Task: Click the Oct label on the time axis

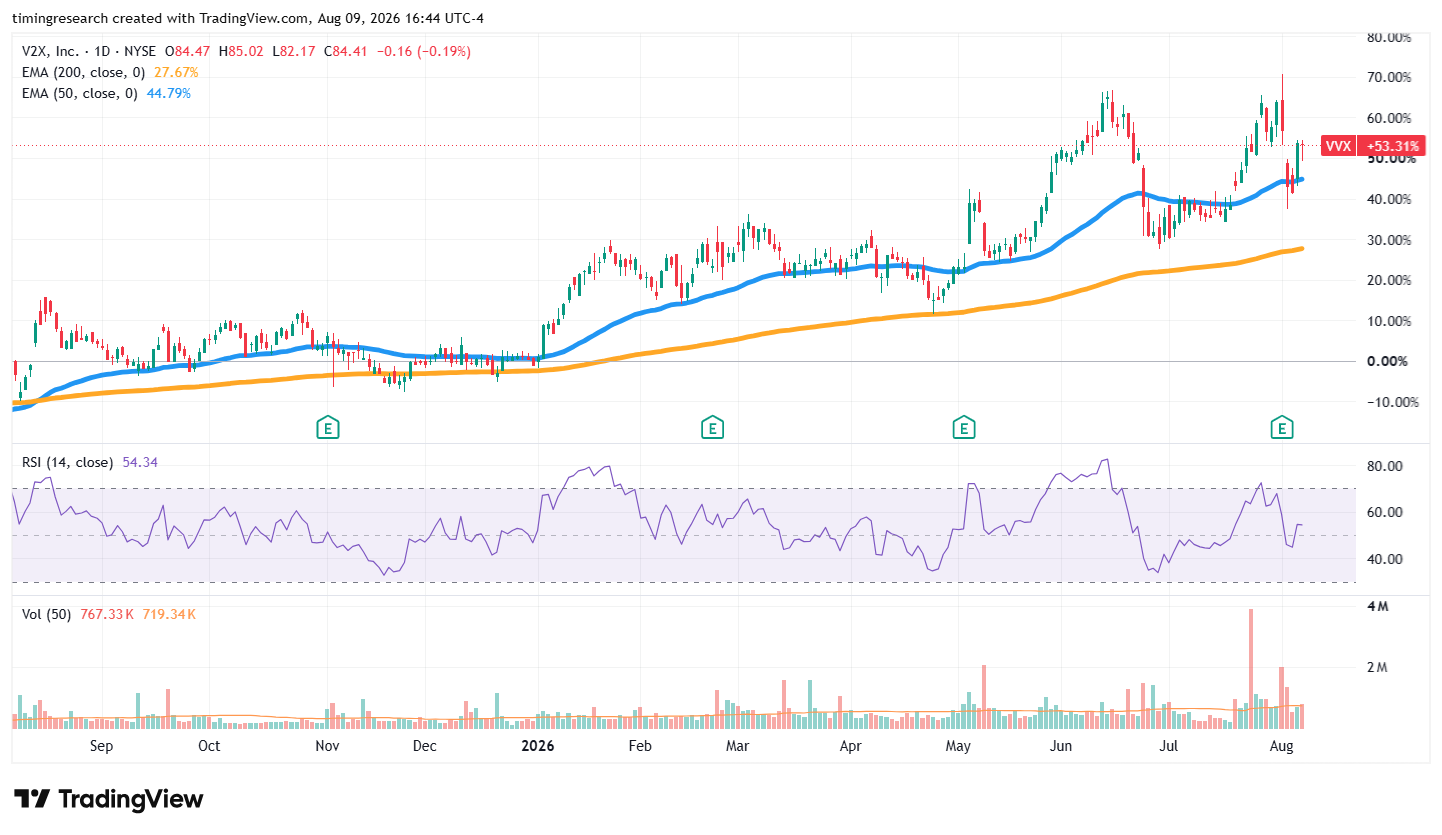Action: 209,746
